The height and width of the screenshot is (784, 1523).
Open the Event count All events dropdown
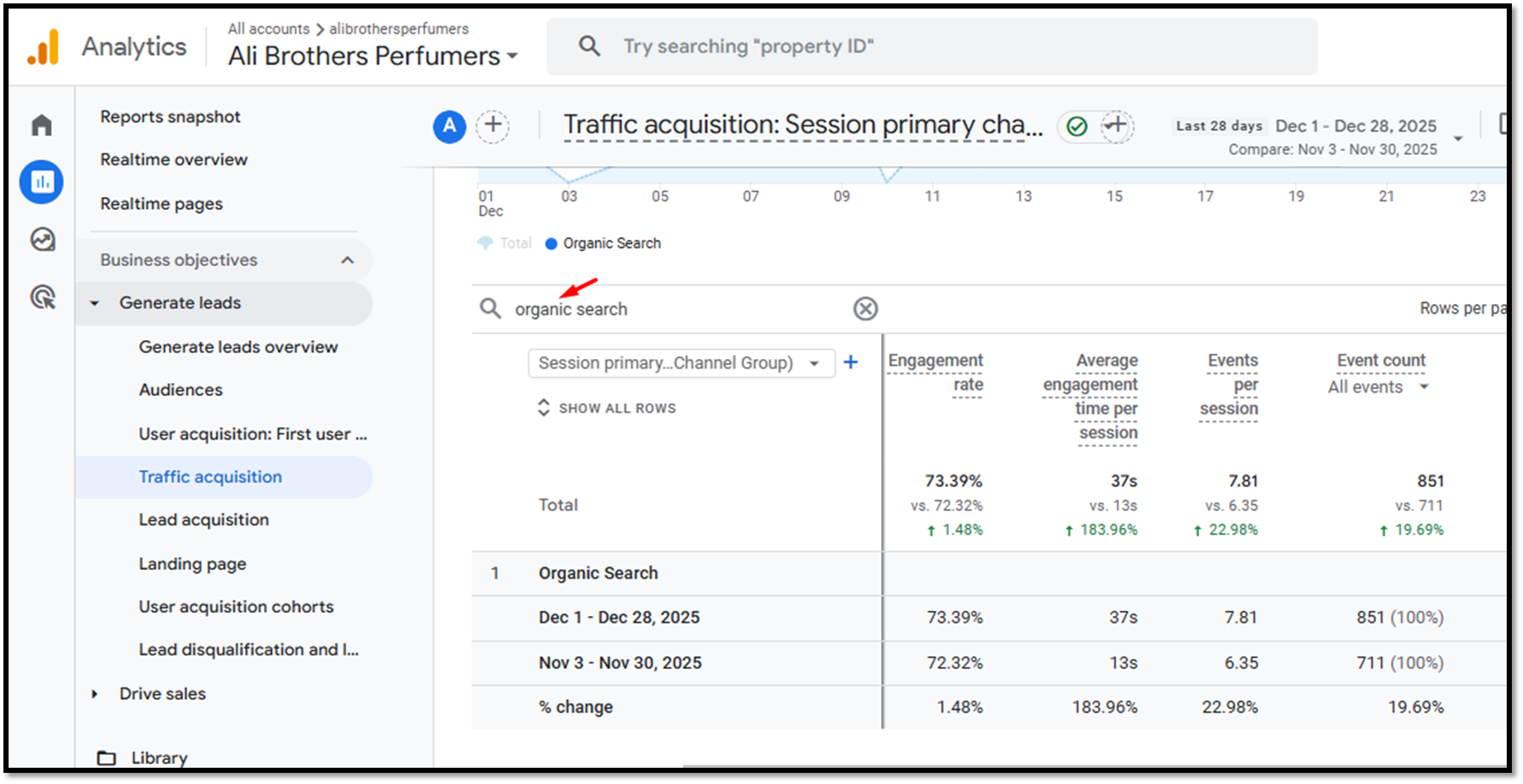(1377, 387)
